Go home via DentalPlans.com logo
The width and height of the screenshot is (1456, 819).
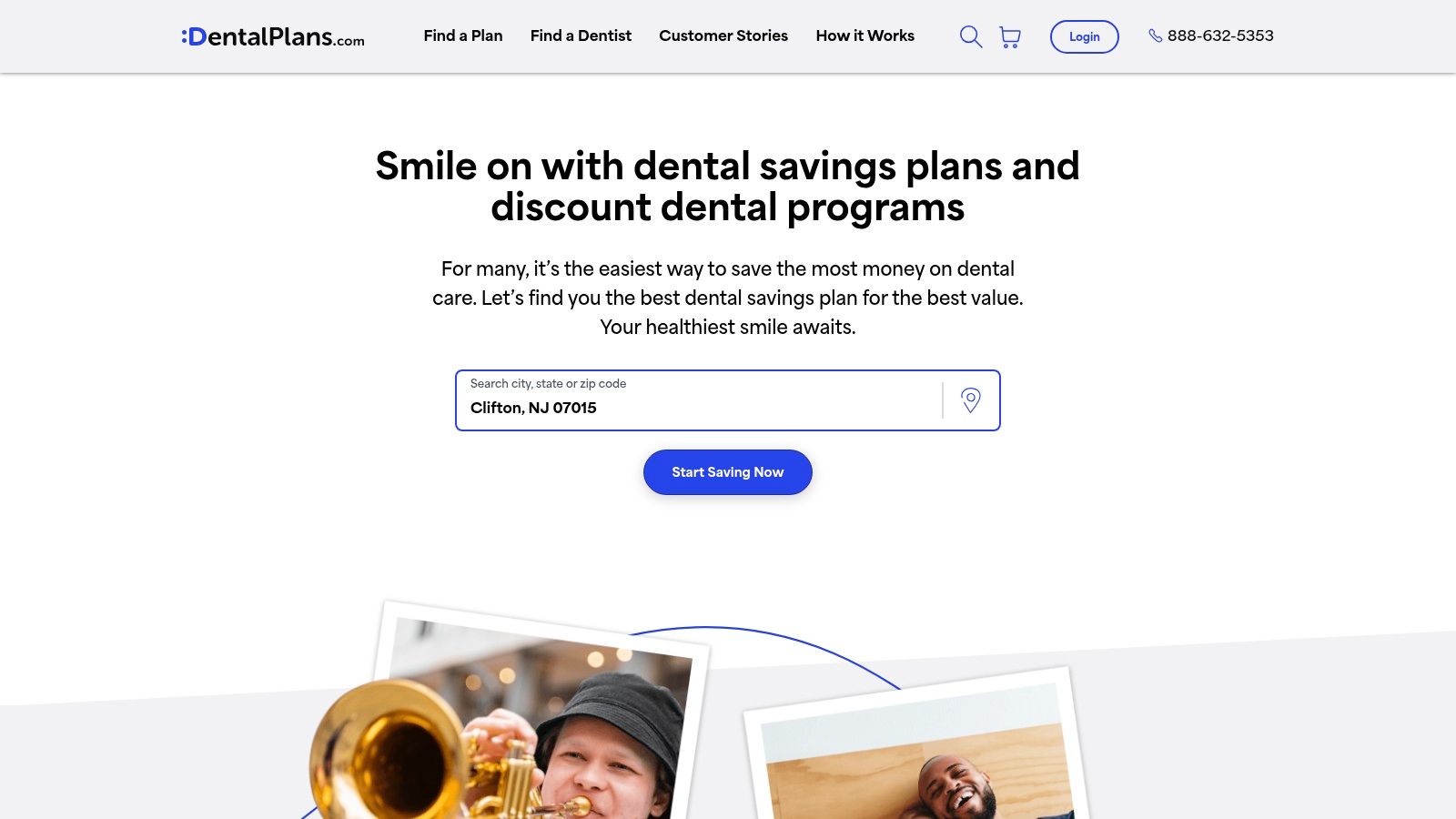[x=273, y=36]
